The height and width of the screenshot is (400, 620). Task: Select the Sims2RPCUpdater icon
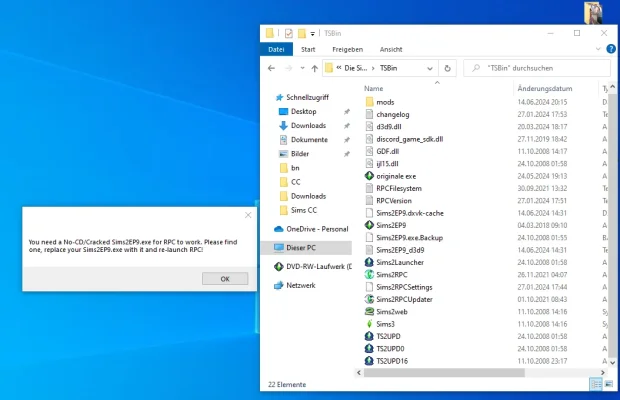click(x=369, y=299)
